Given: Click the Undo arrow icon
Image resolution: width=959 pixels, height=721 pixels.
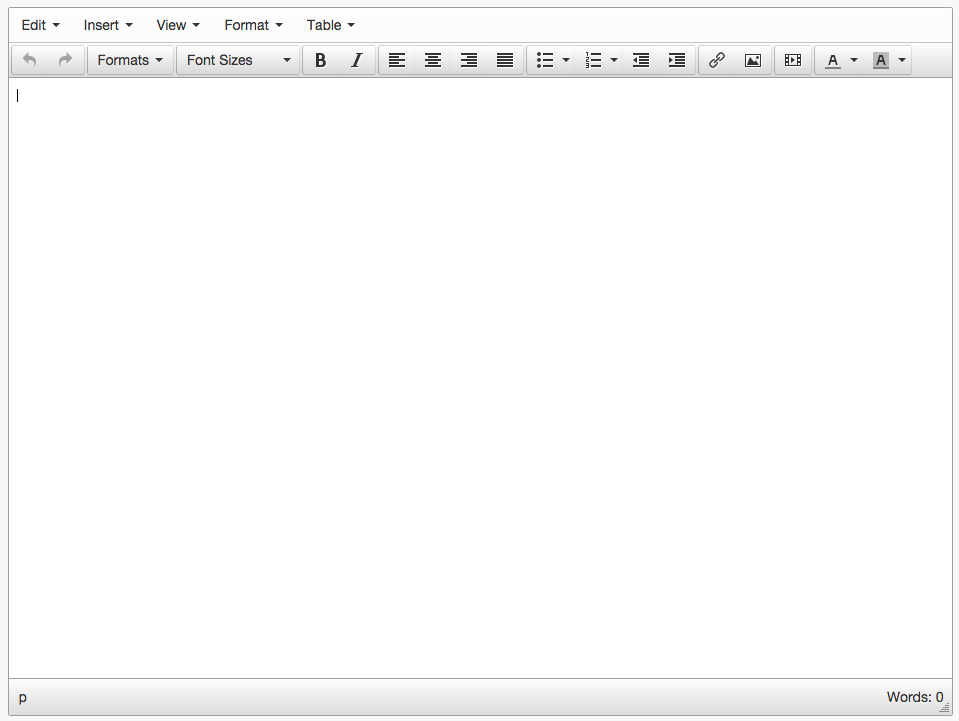Looking at the screenshot, I should pos(30,60).
